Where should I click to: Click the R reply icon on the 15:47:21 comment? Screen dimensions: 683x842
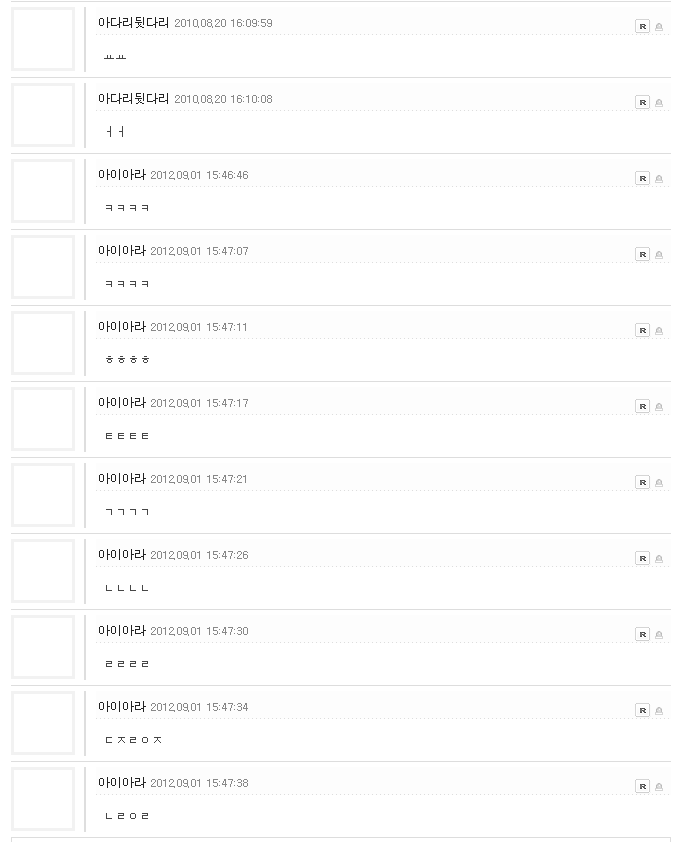point(642,482)
